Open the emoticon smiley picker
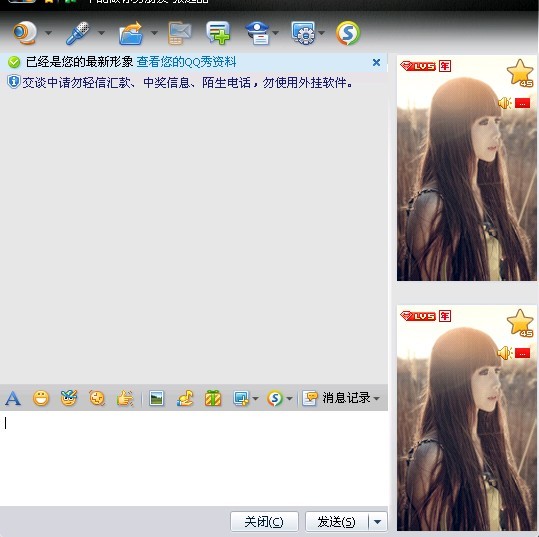The width and height of the screenshot is (539, 537). coord(41,398)
